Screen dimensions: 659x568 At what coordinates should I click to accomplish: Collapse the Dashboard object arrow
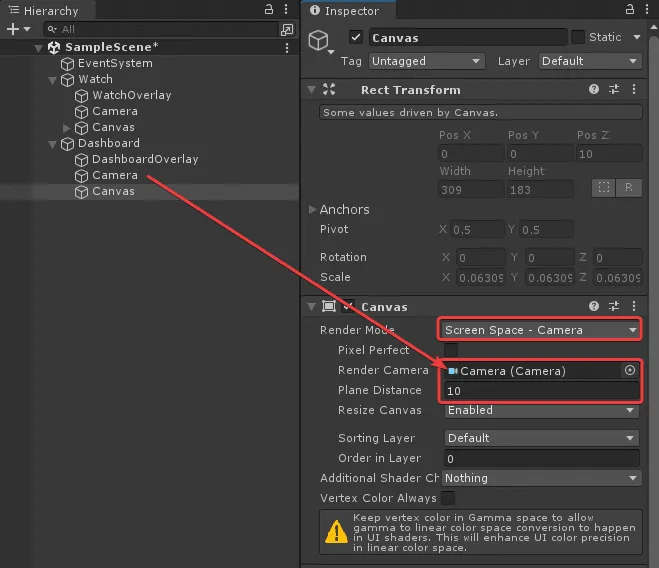coord(53,144)
